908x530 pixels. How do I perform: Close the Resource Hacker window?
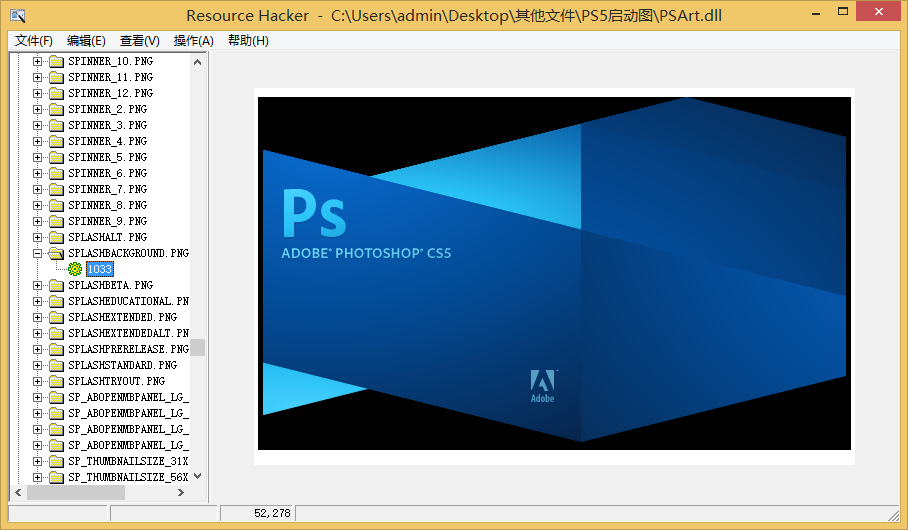click(x=878, y=12)
